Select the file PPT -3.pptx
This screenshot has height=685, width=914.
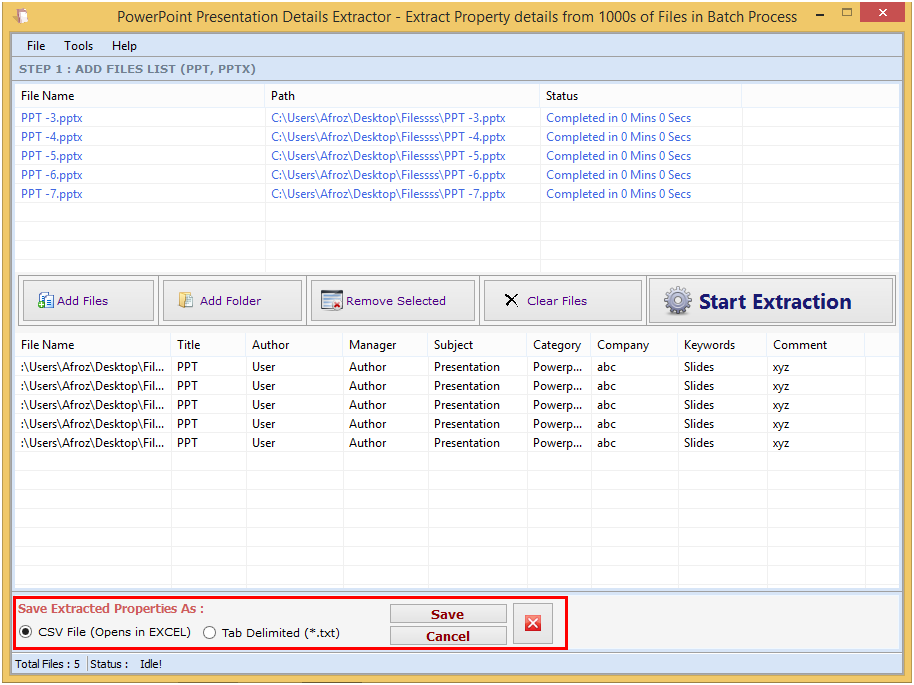51,118
